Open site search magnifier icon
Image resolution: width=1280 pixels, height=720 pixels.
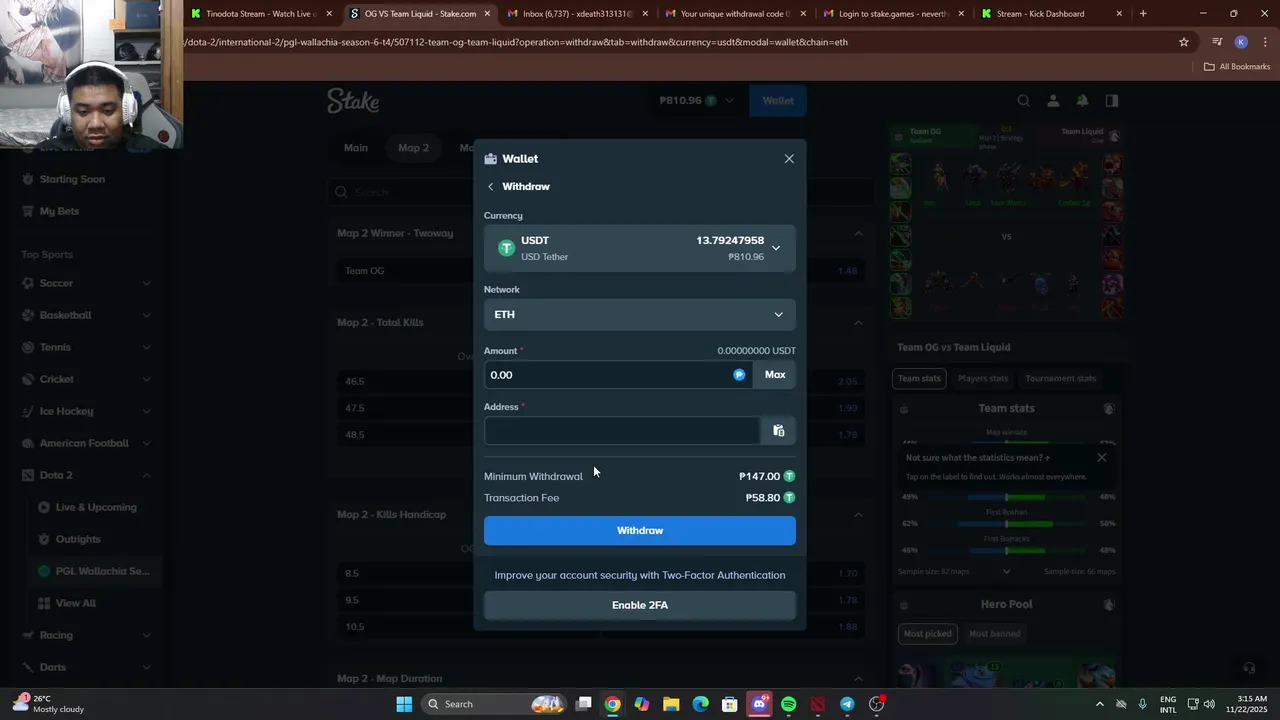(x=1023, y=101)
